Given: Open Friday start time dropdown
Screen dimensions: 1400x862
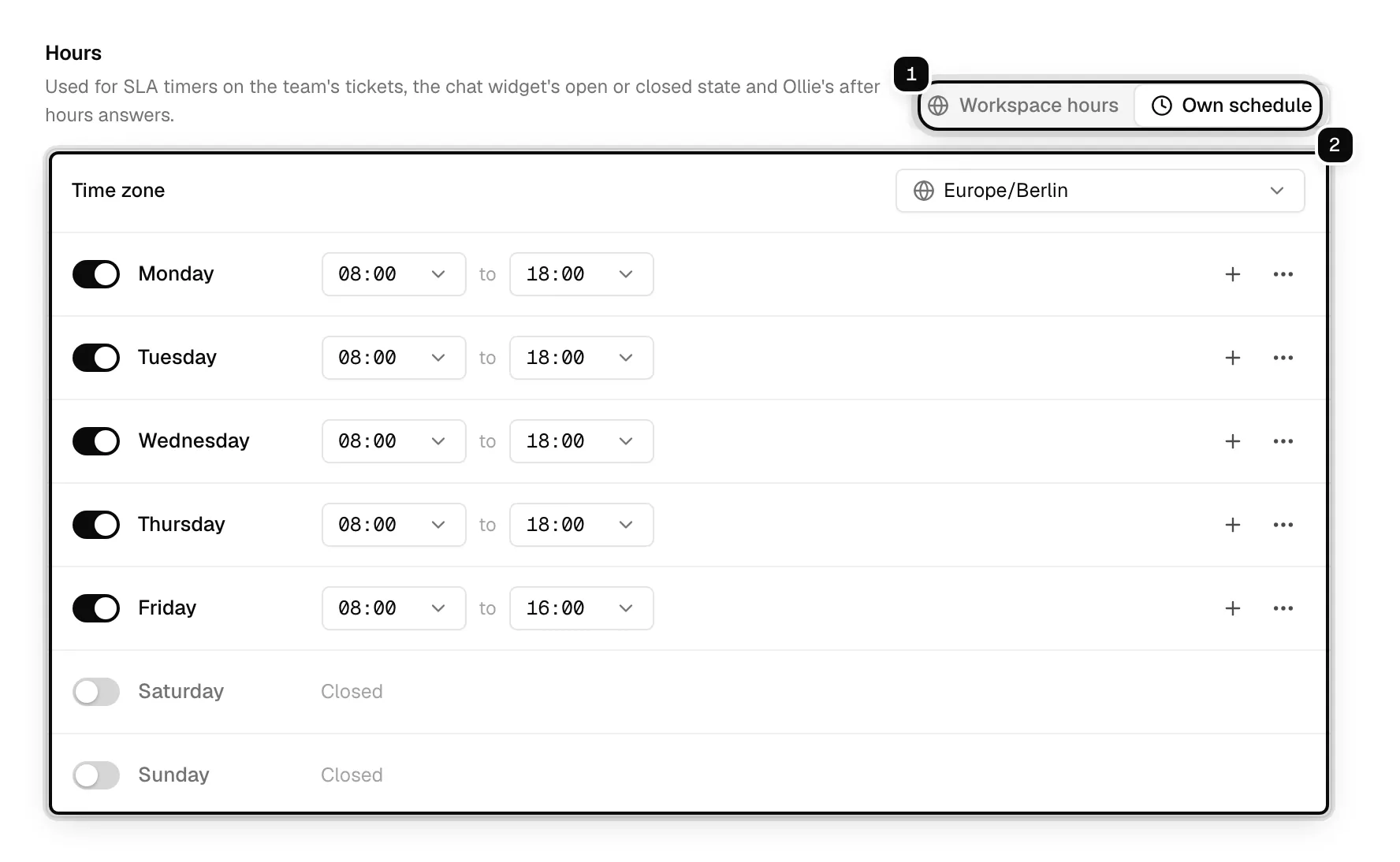Looking at the screenshot, I should coord(394,608).
